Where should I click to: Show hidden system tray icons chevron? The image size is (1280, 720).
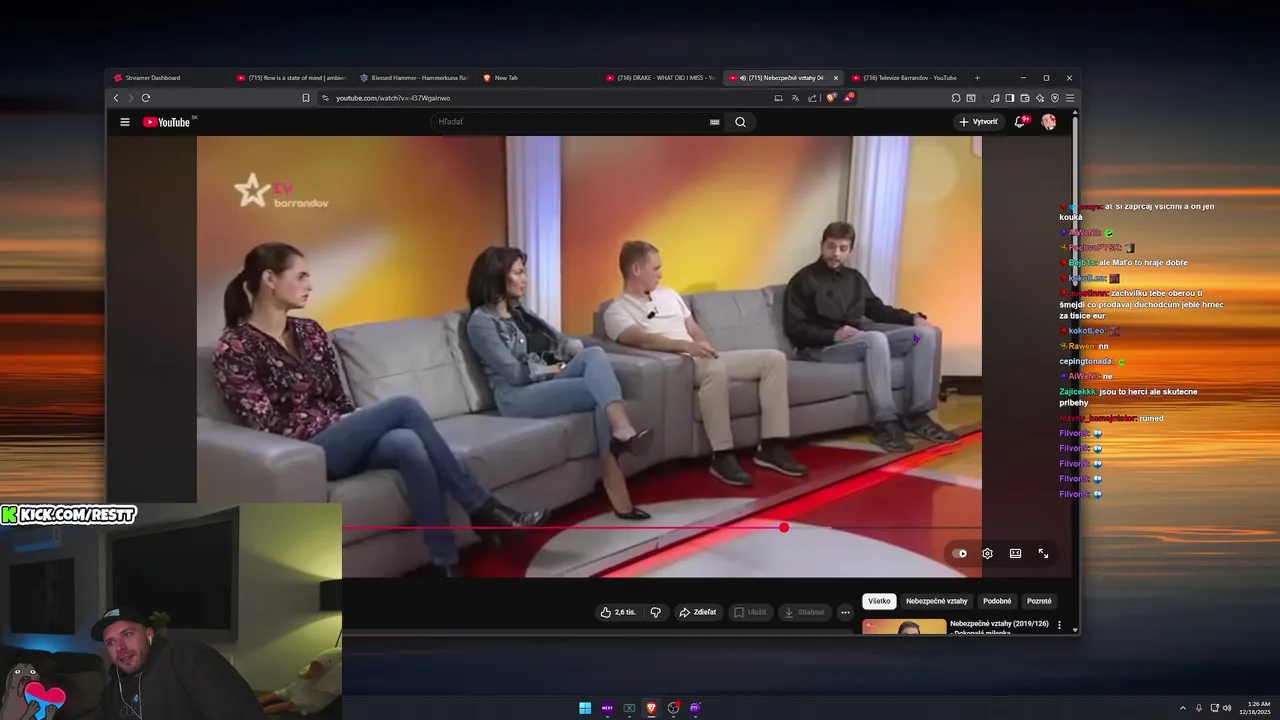1183,708
